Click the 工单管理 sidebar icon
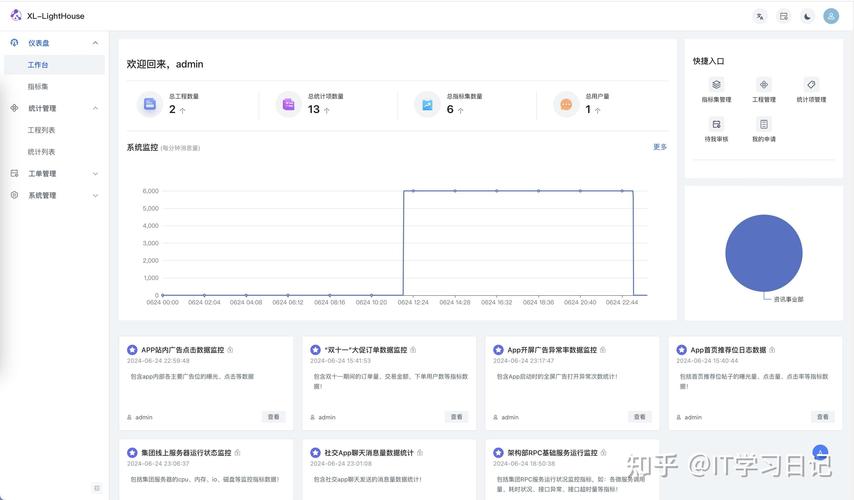Screen dimensions: 854x500 pyautogui.click(x=14, y=173)
